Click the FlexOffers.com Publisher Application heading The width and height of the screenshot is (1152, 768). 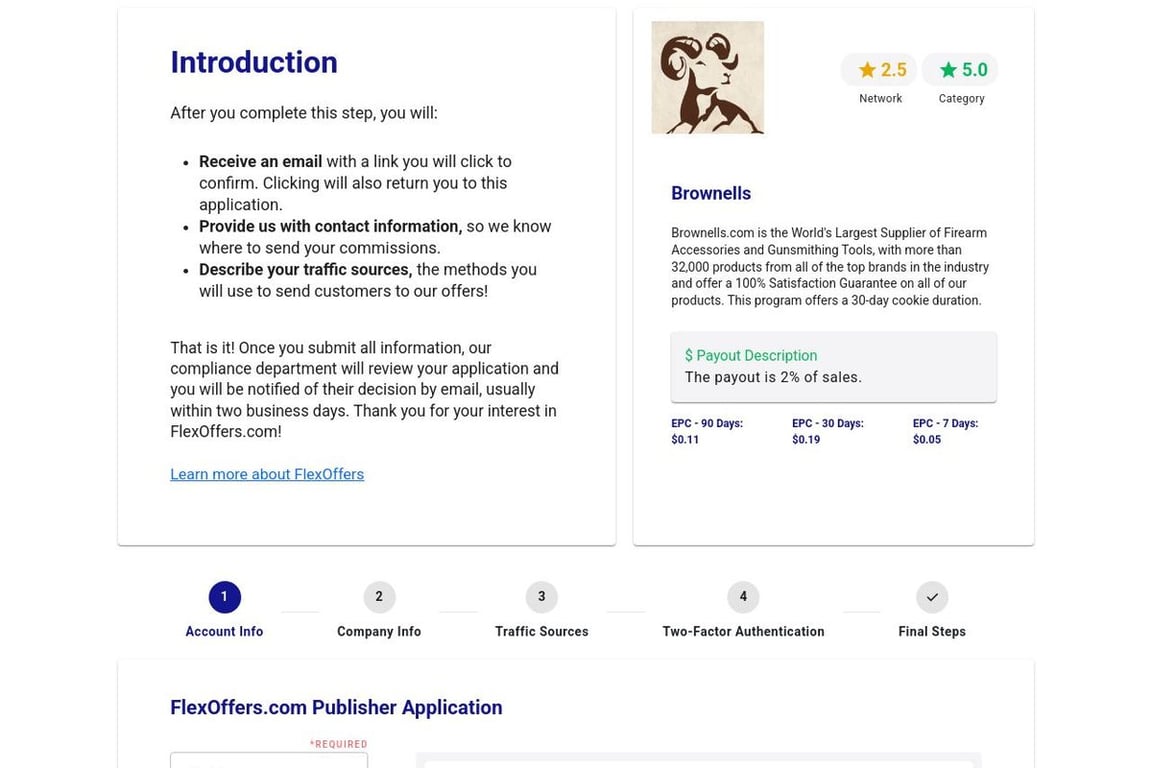pyautogui.click(x=336, y=707)
